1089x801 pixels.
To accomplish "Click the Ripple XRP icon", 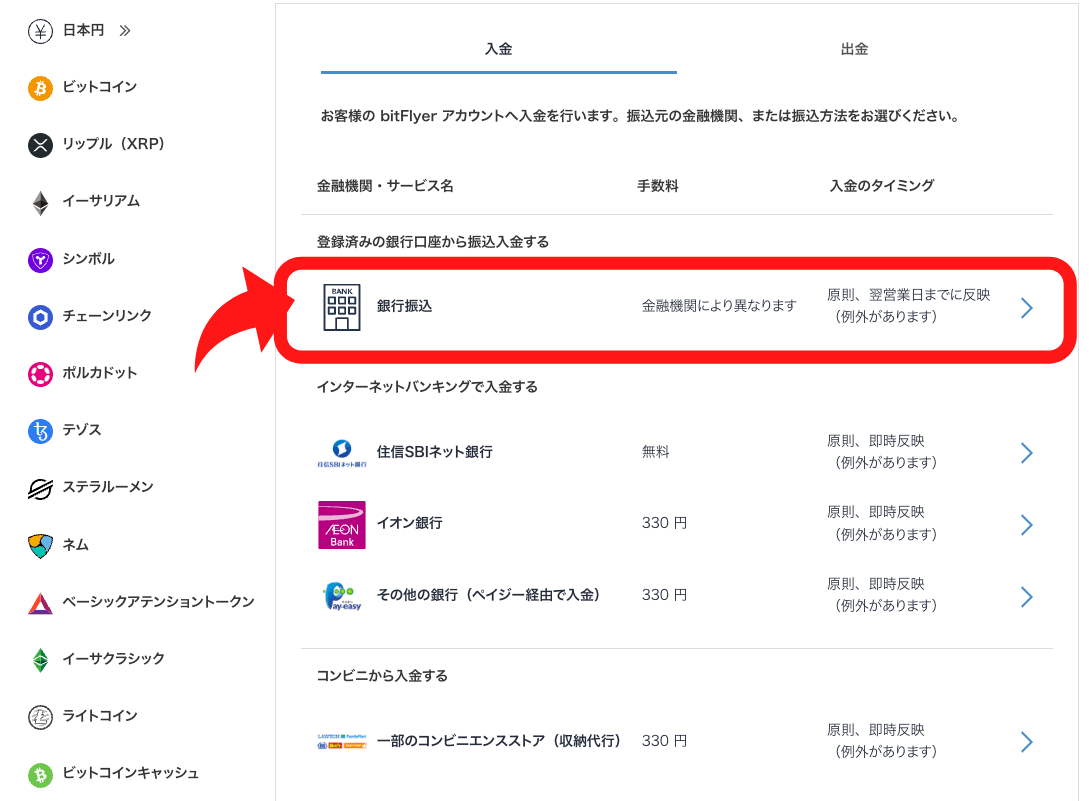I will coord(40,145).
